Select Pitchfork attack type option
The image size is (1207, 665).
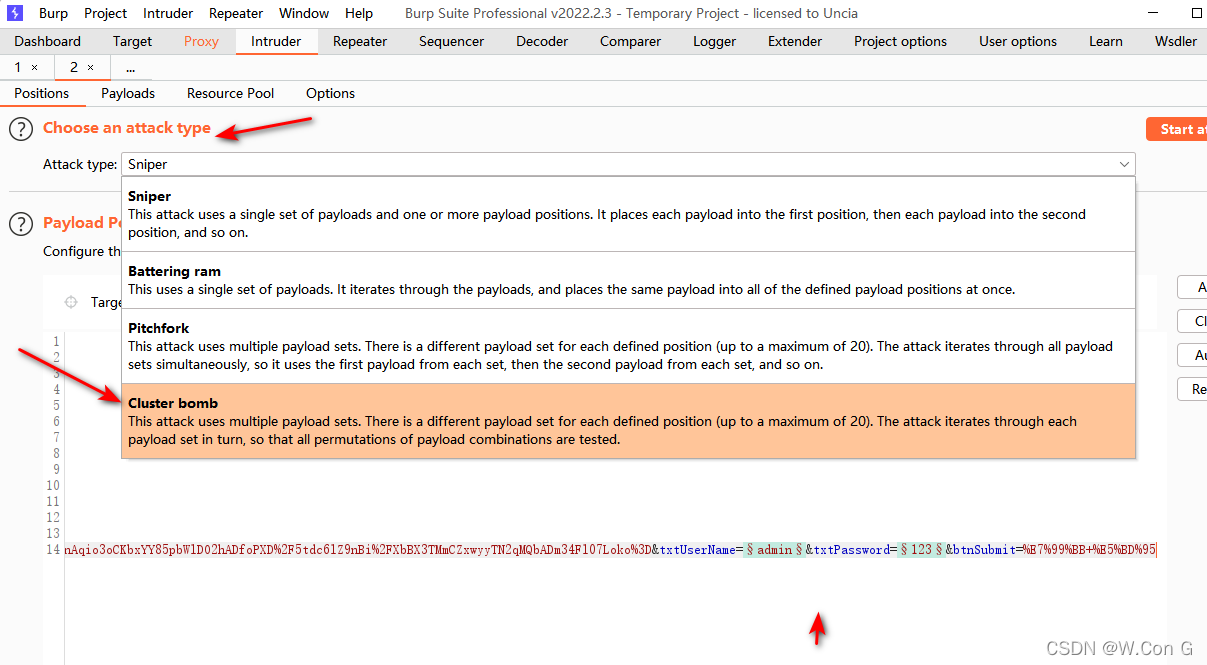pos(628,346)
